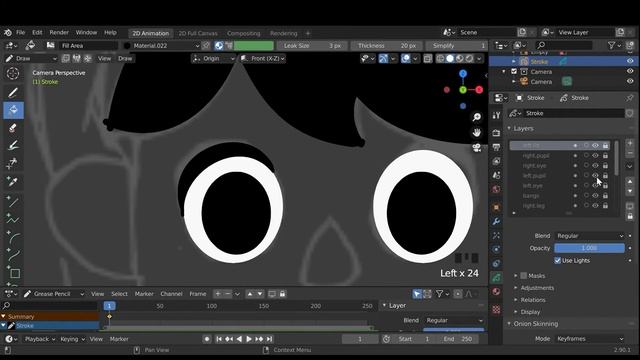The height and width of the screenshot is (360, 640).
Task: Click the Playback popover button
Action: pyautogui.click(x=40, y=339)
